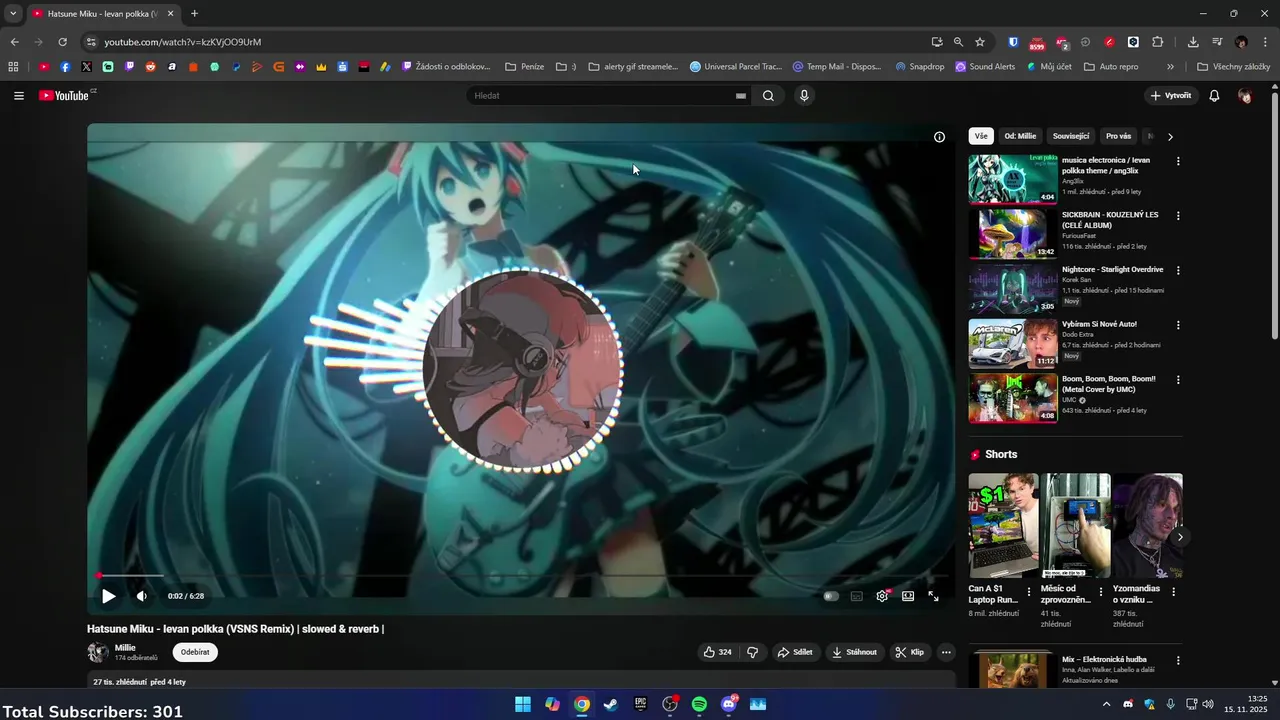Click the Sdílet share button
This screenshot has height=720, width=1280.
point(795,652)
